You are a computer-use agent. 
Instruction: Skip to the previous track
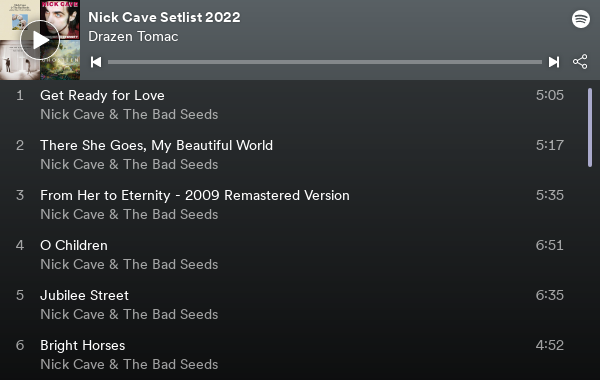(96, 62)
